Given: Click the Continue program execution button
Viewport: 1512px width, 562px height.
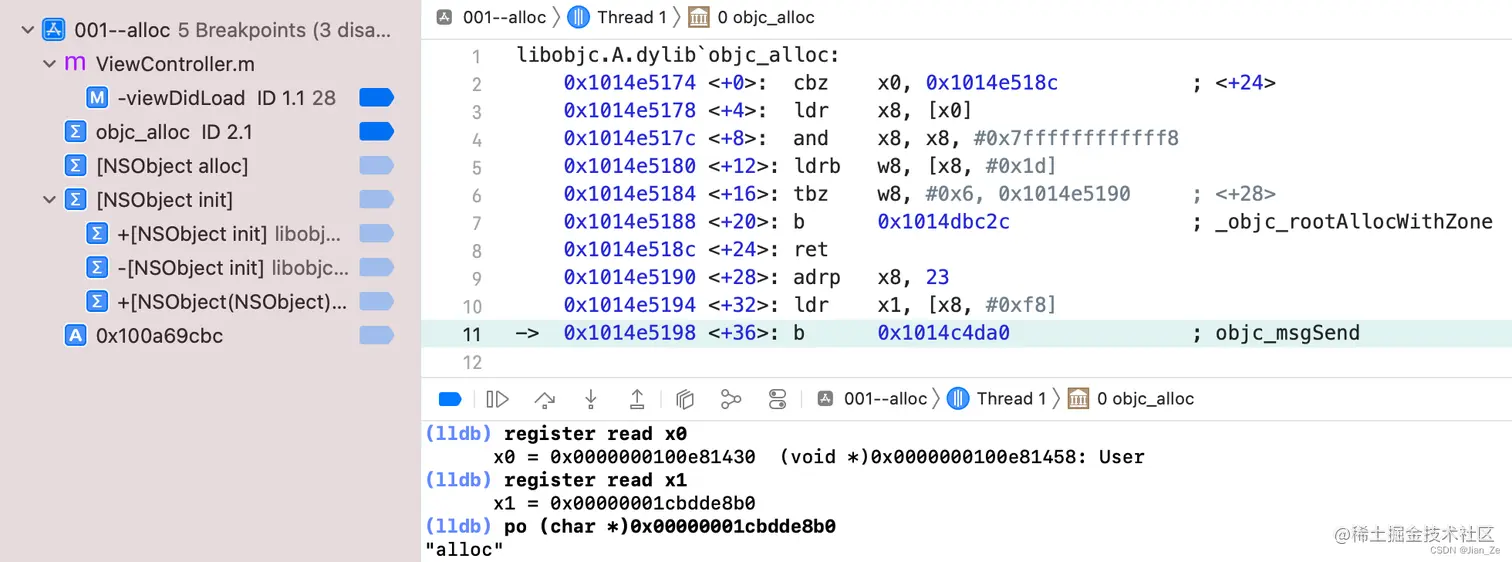Looking at the screenshot, I should point(497,399).
